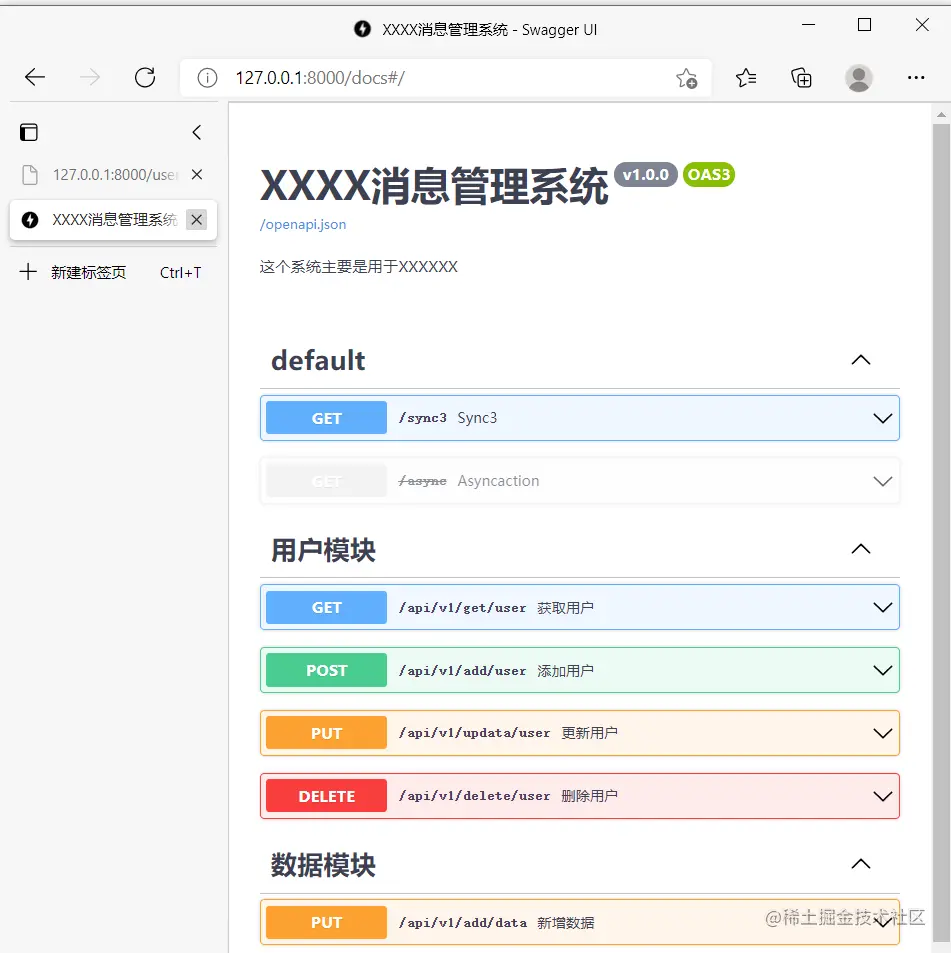Close the XXXX消息管理系统 tab
The height and width of the screenshot is (953, 951).
pos(196,219)
